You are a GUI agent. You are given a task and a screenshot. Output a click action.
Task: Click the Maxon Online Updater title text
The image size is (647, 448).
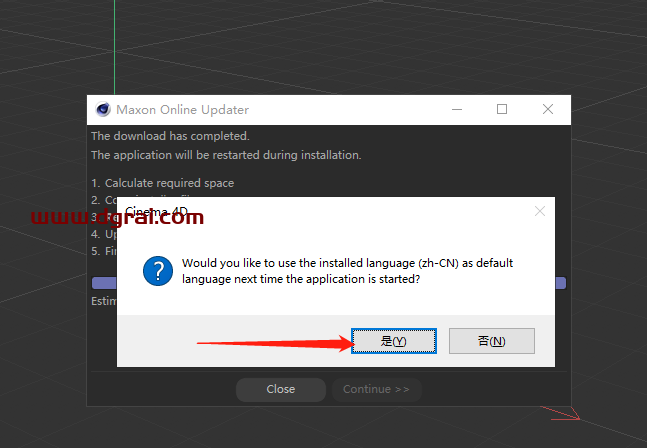182,110
